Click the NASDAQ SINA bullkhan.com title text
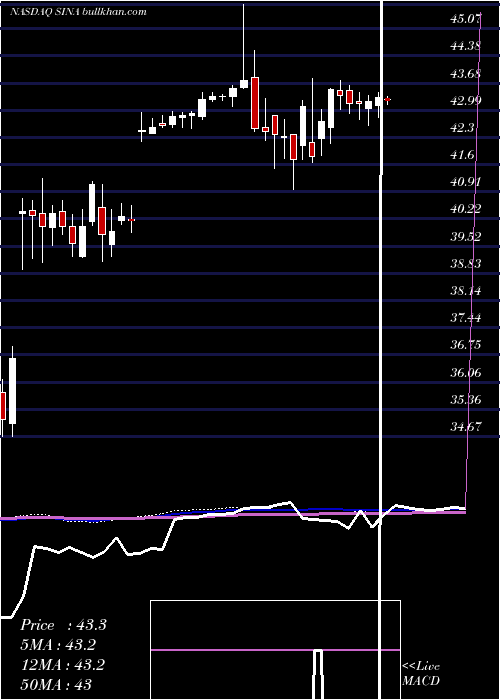 tap(78, 12)
